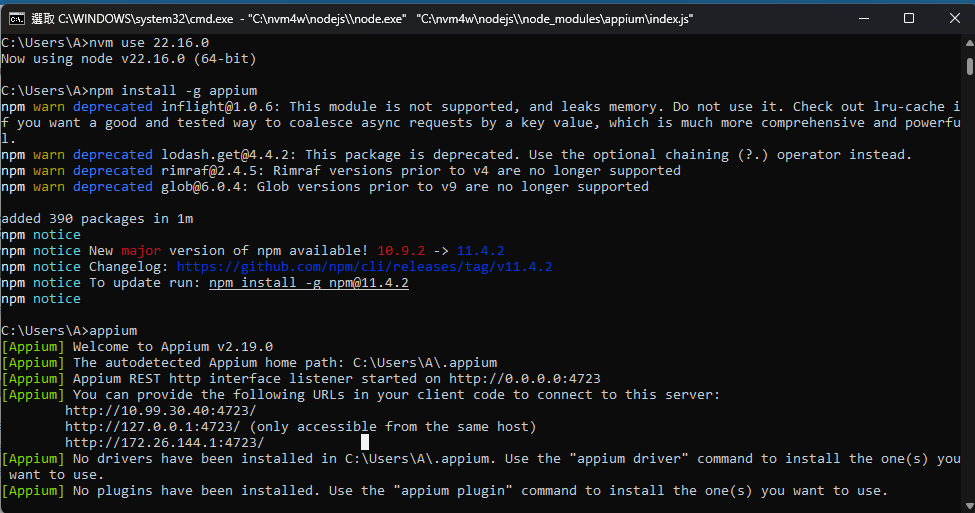Click '(only accessible from the same host)' text

[x=393, y=427]
